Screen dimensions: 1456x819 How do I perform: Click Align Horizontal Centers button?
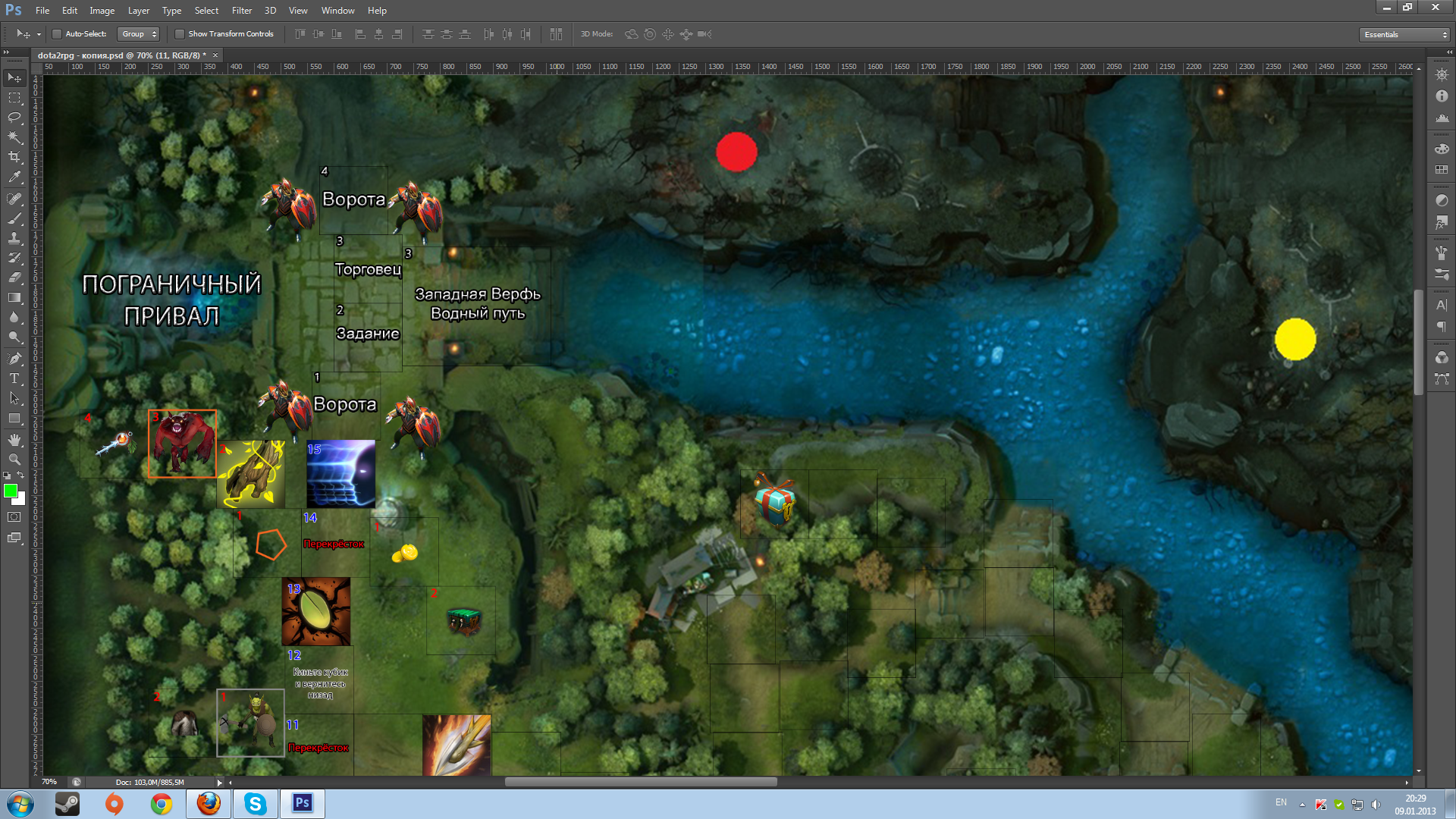point(378,34)
